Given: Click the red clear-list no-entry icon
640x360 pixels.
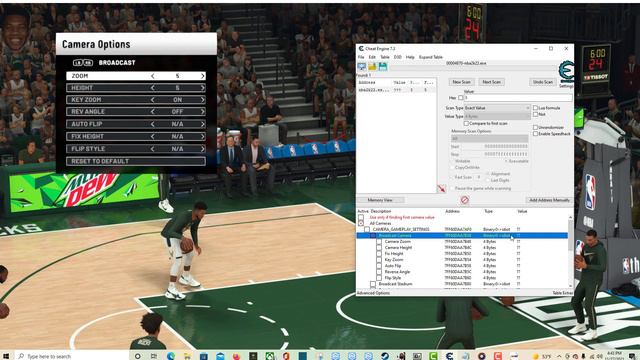Looking at the screenshot, I should (464, 200).
